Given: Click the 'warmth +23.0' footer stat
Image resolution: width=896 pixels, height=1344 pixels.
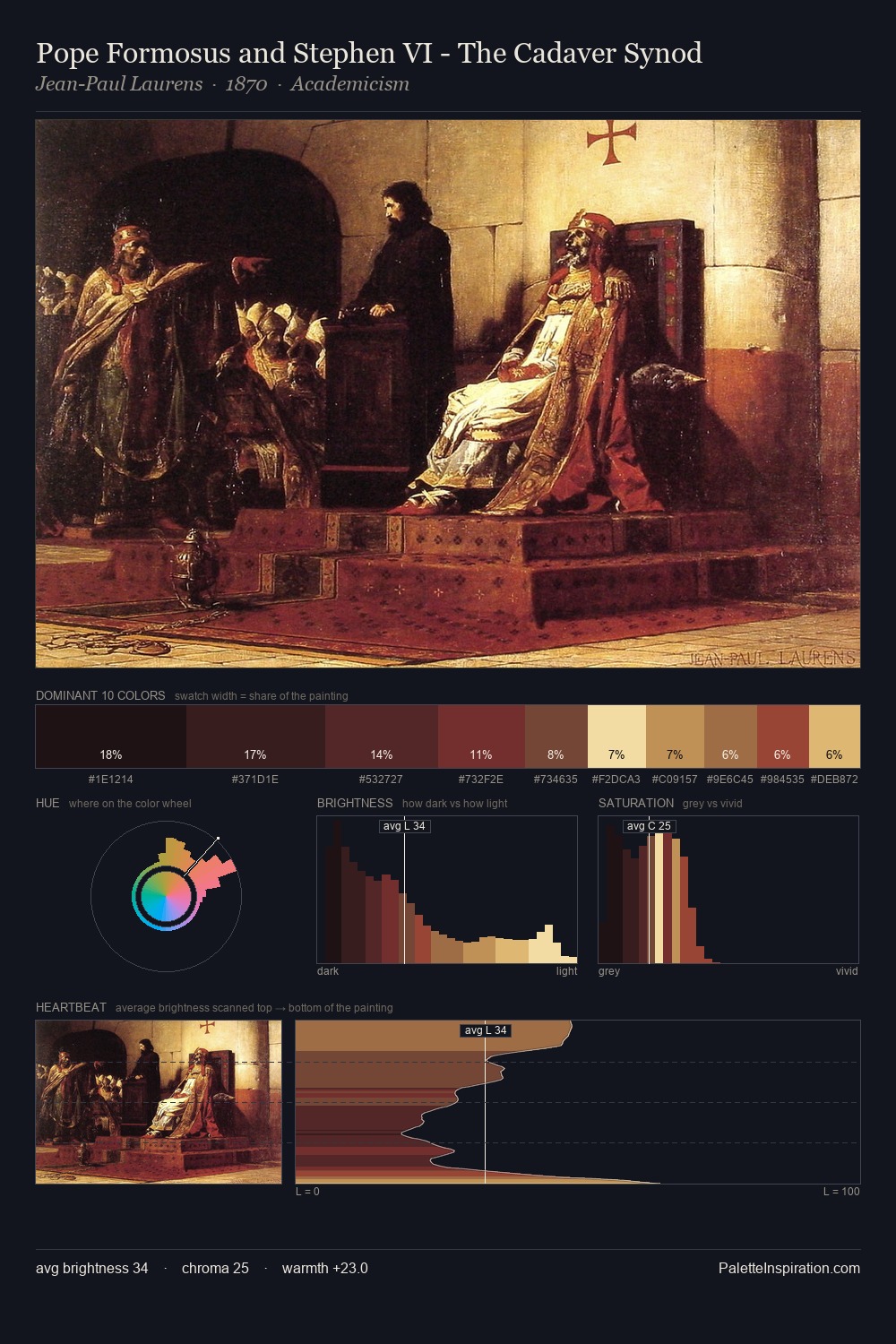Looking at the screenshot, I should click(325, 1268).
